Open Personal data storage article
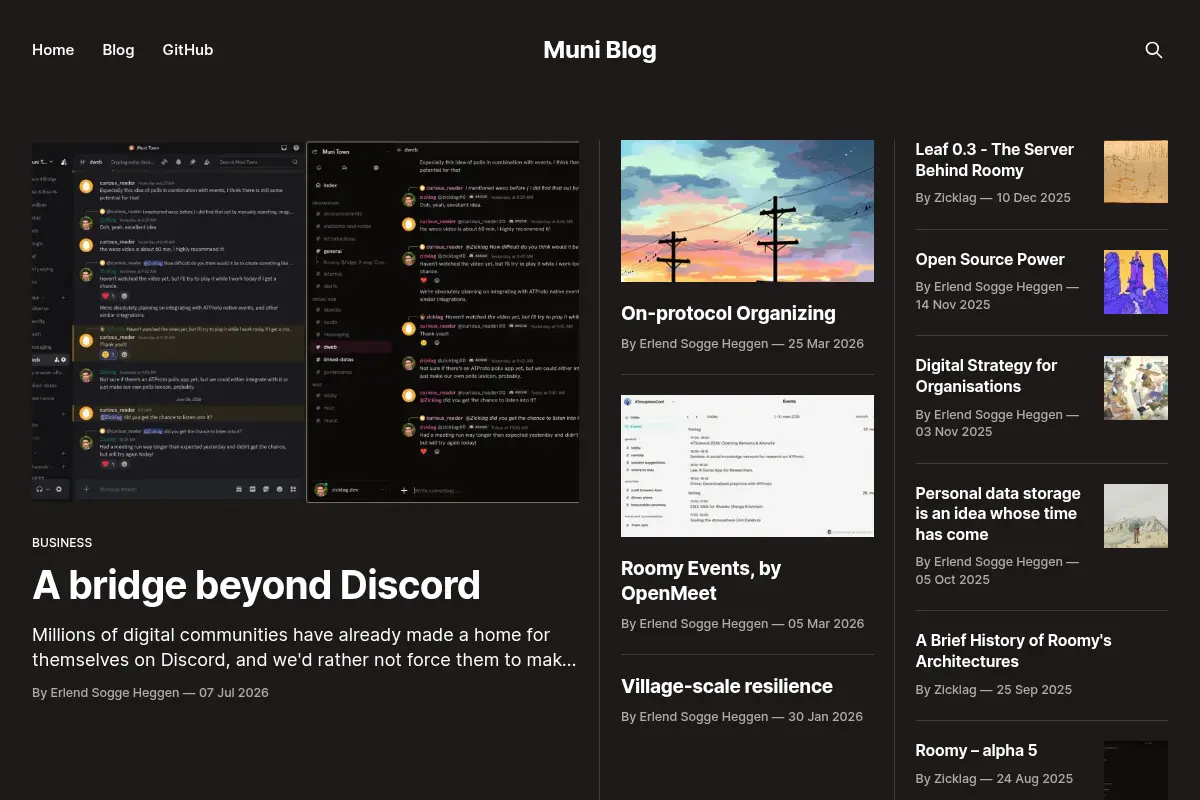Screen dimensions: 1200x800 coord(998,514)
